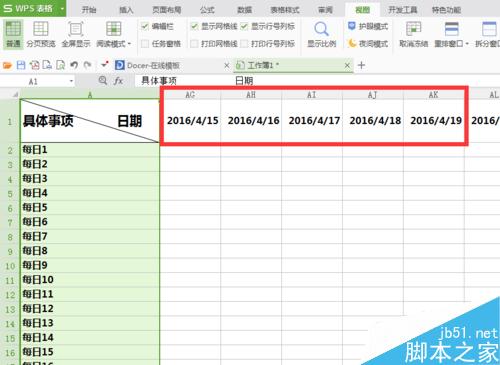
Task: Select row header 5
Action: tap(10, 193)
